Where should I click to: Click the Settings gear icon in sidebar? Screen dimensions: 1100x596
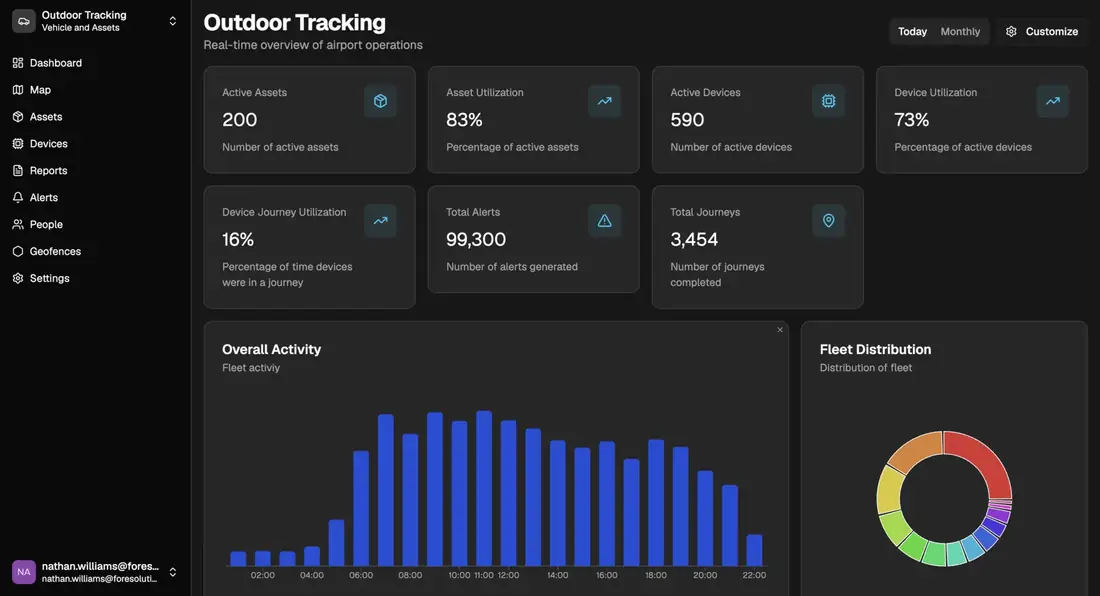coord(18,278)
